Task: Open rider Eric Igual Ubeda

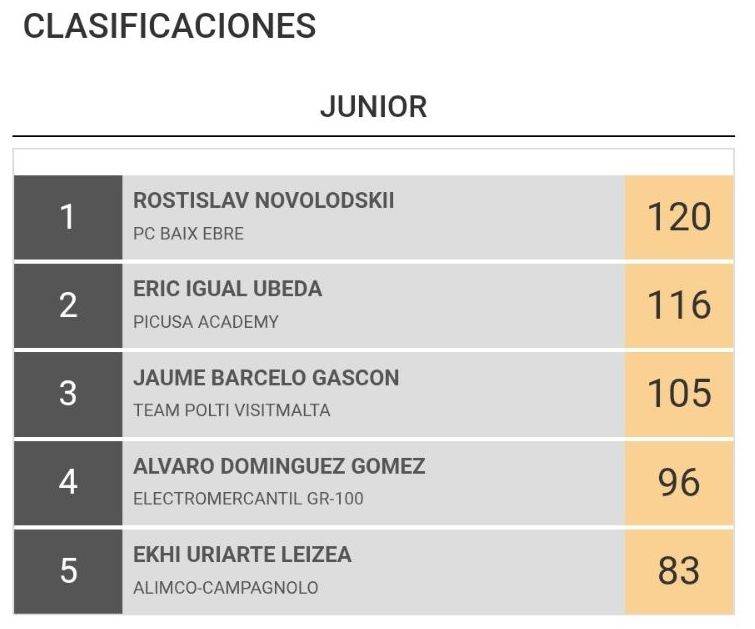Action: [x=228, y=289]
